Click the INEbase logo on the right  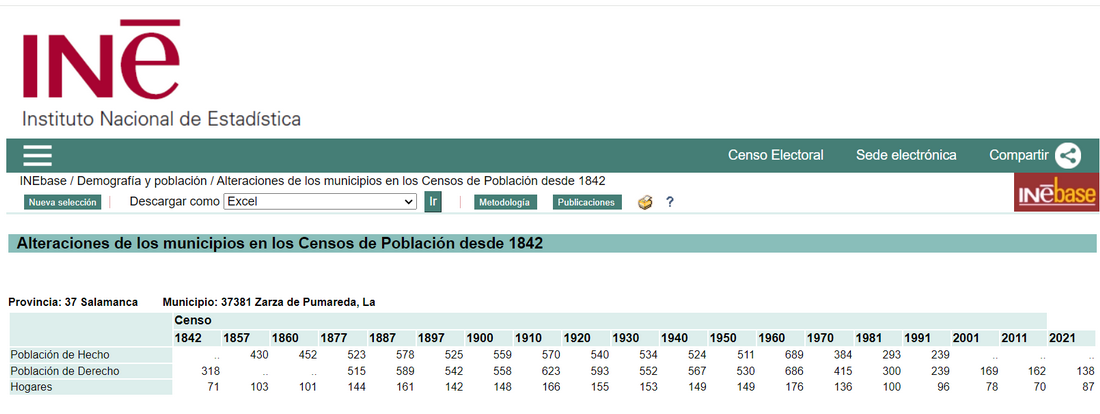pyautogui.click(x=1055, y=193)
